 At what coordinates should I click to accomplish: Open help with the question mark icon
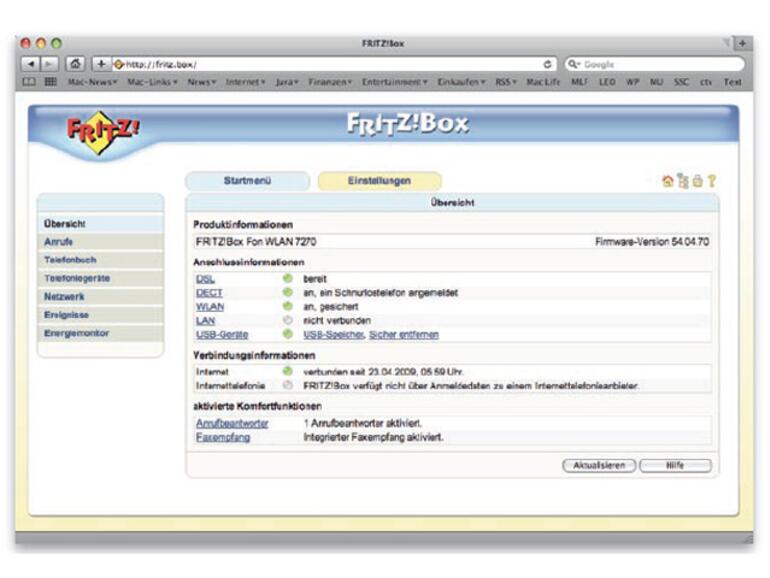[712, 181]
